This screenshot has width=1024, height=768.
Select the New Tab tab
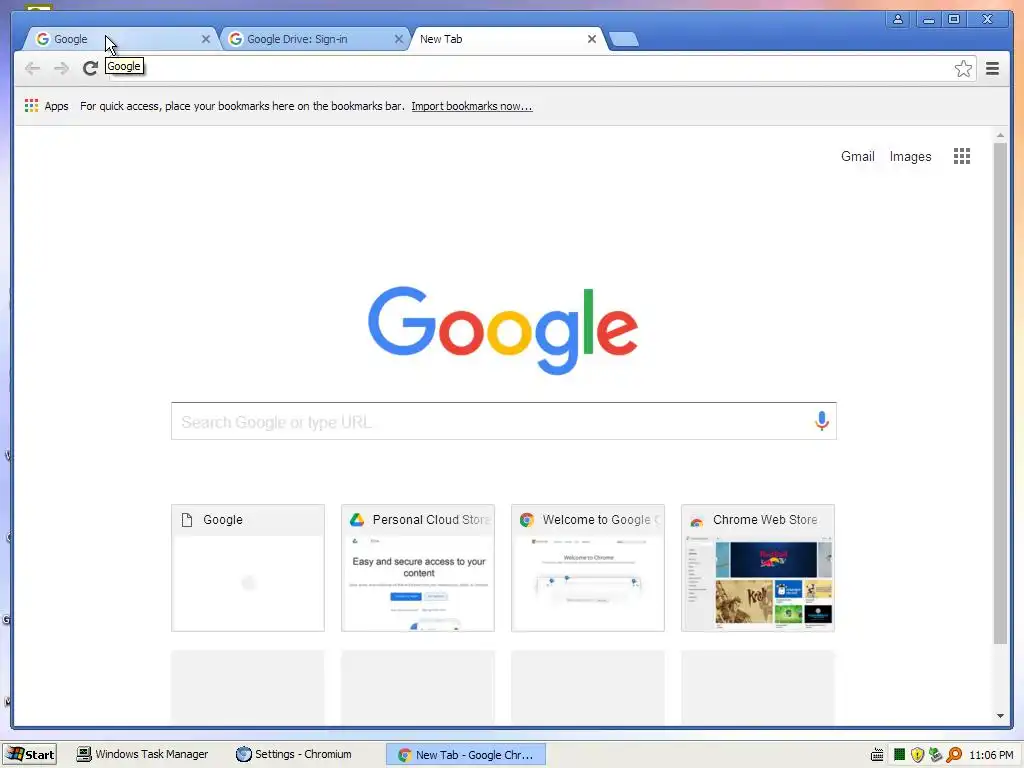506,39
